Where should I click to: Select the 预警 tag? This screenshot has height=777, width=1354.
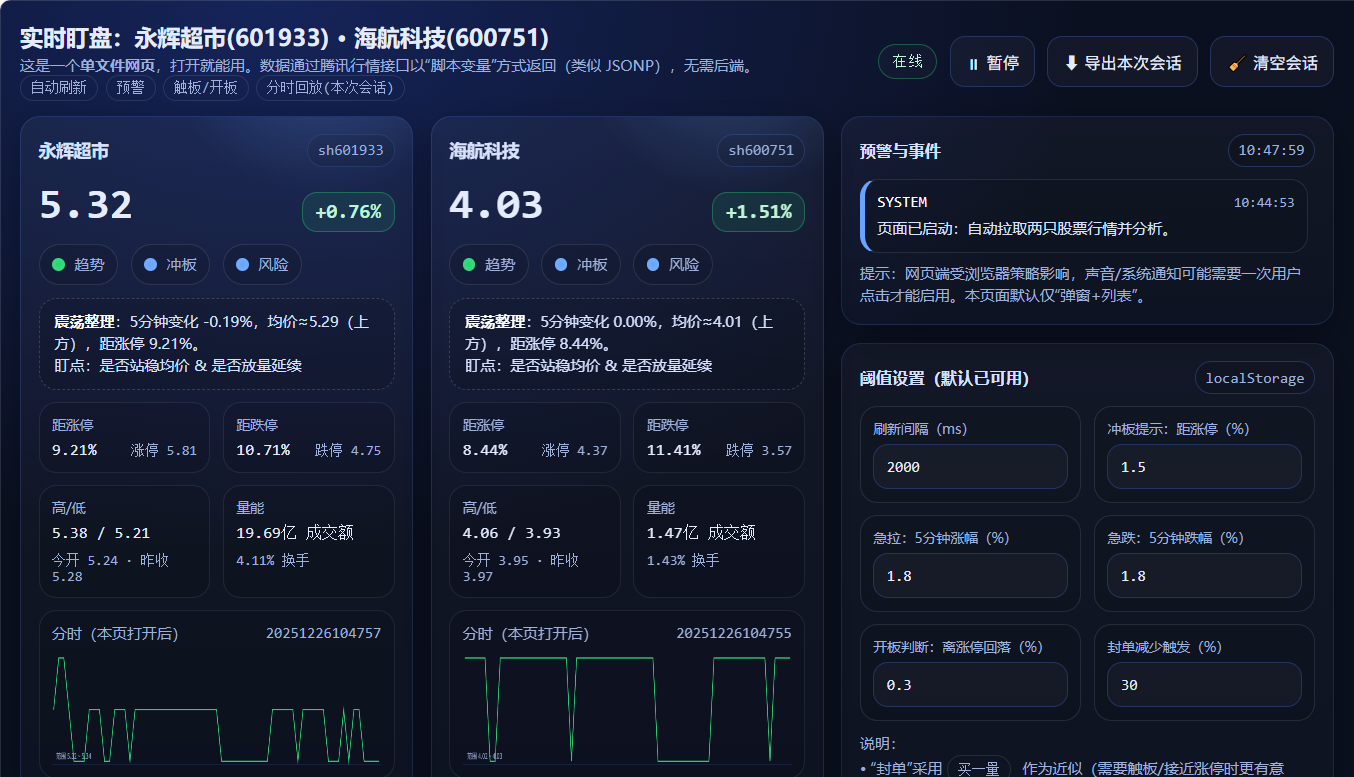[x=130, y=87]
